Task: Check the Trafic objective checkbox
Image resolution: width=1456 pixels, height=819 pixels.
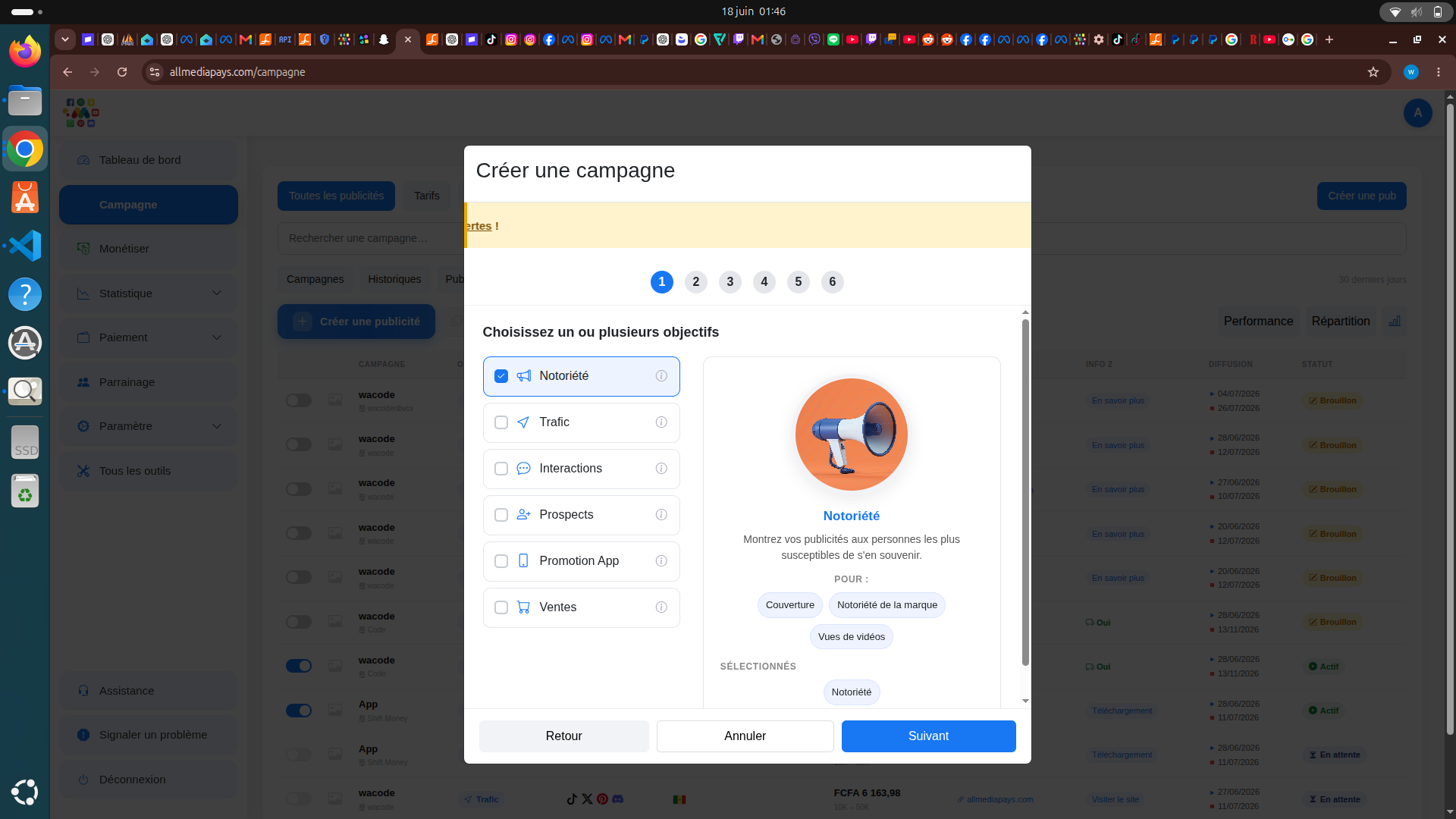Action: (x=501, y=422)
